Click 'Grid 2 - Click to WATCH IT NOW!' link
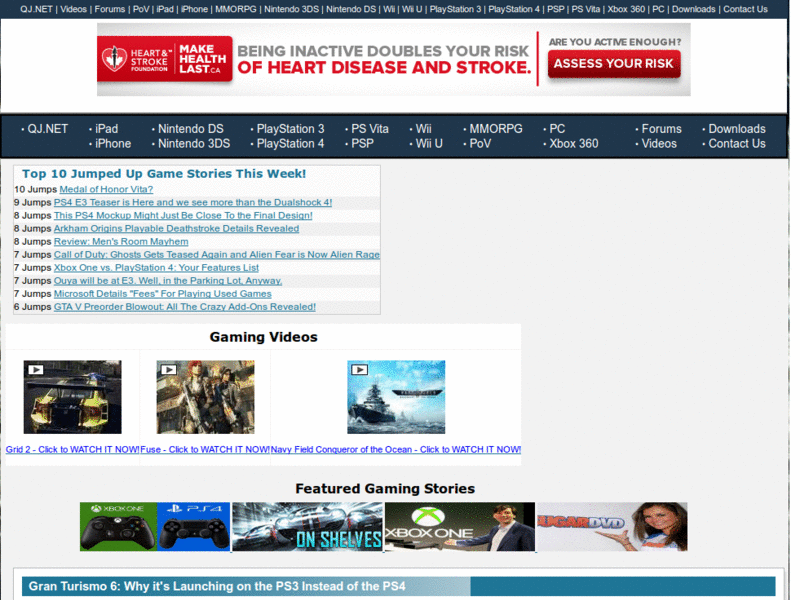Image resolution: width=800 pixels, height=600 pixels. tap(72, 449)
